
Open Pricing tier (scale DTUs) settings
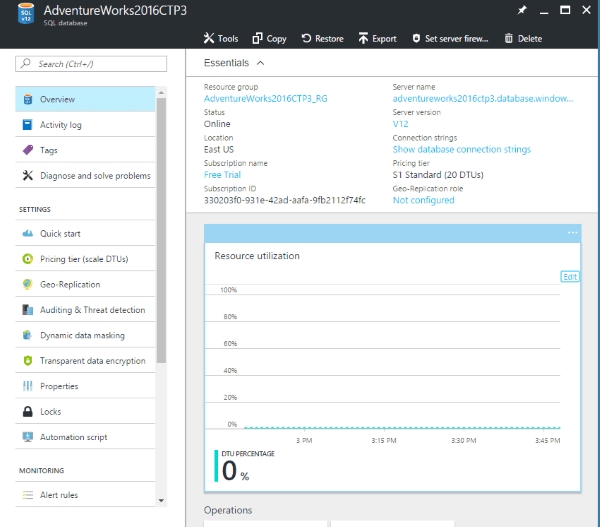tap(83, 259)
